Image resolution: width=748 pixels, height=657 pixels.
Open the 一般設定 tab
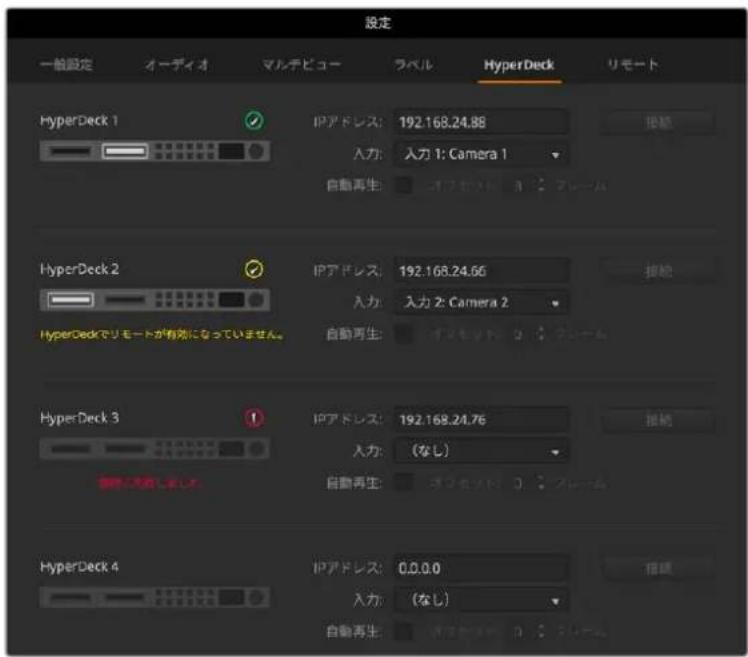(66, 64)
